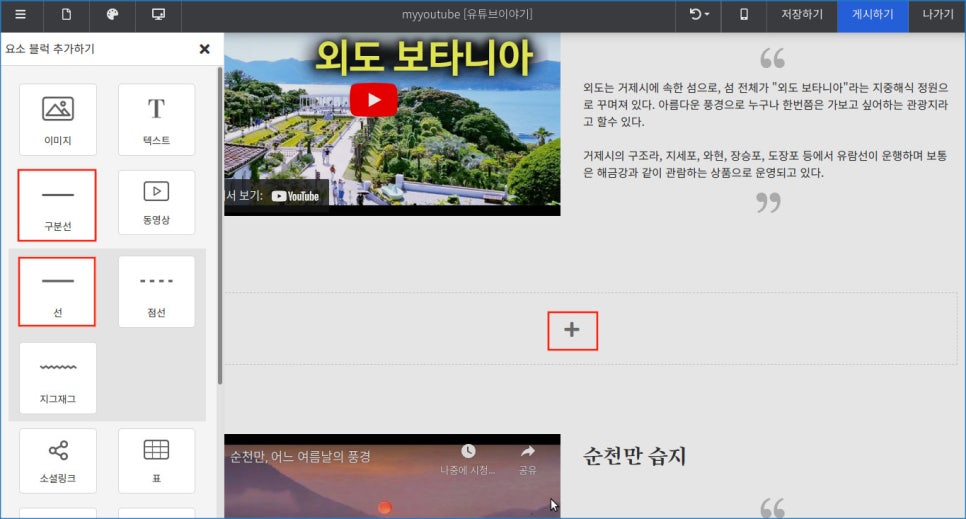Add a 동영상 video block
Viewport: 966px width, 519px height.
[156, 202]
